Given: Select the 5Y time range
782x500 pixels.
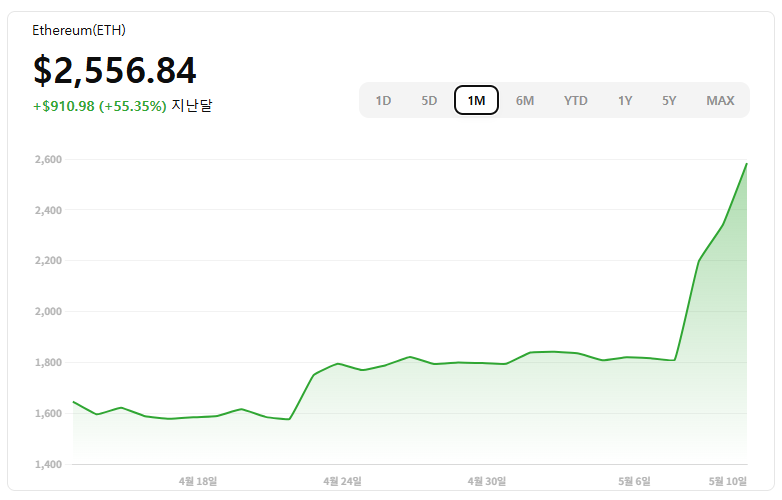Looking at the screenshot, I should pos(669,101).
